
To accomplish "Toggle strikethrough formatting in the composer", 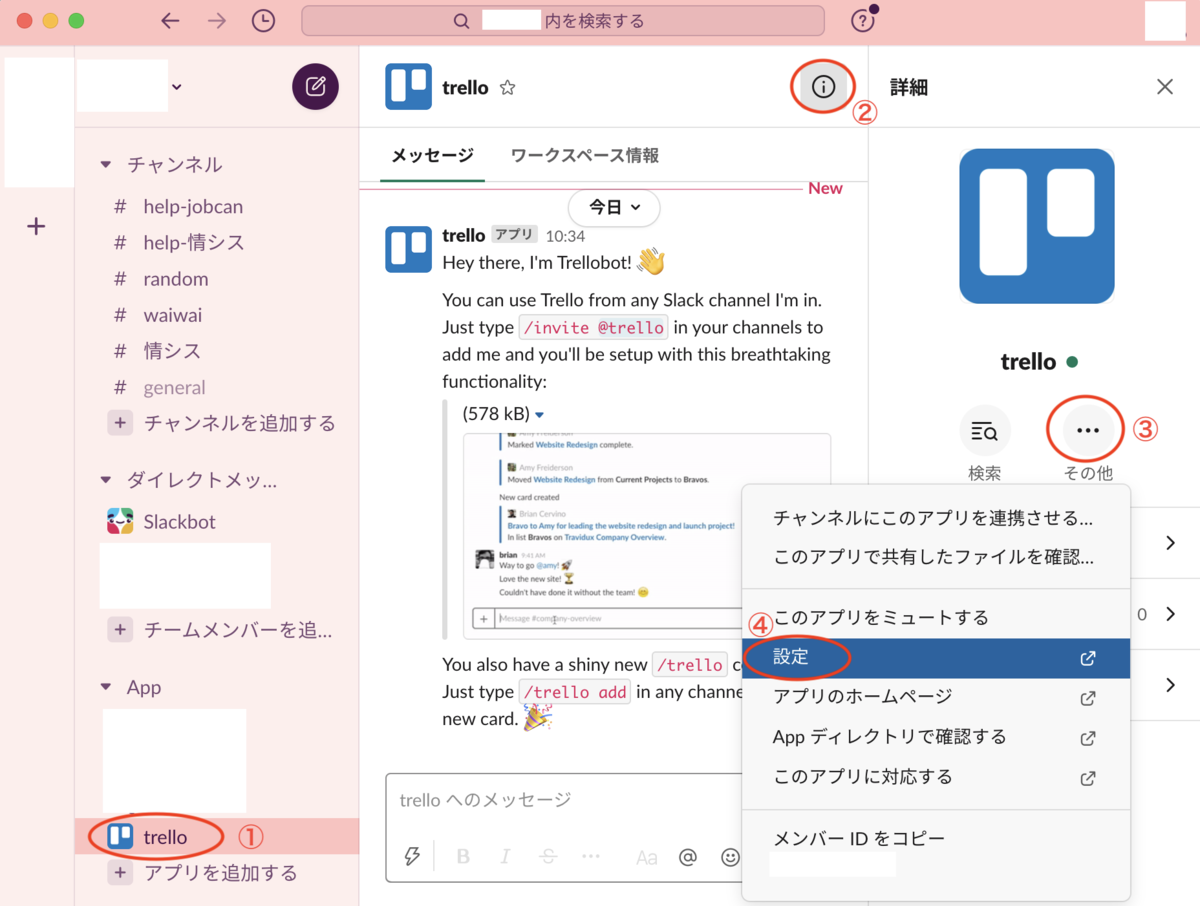I will click(x=548, y=857).
